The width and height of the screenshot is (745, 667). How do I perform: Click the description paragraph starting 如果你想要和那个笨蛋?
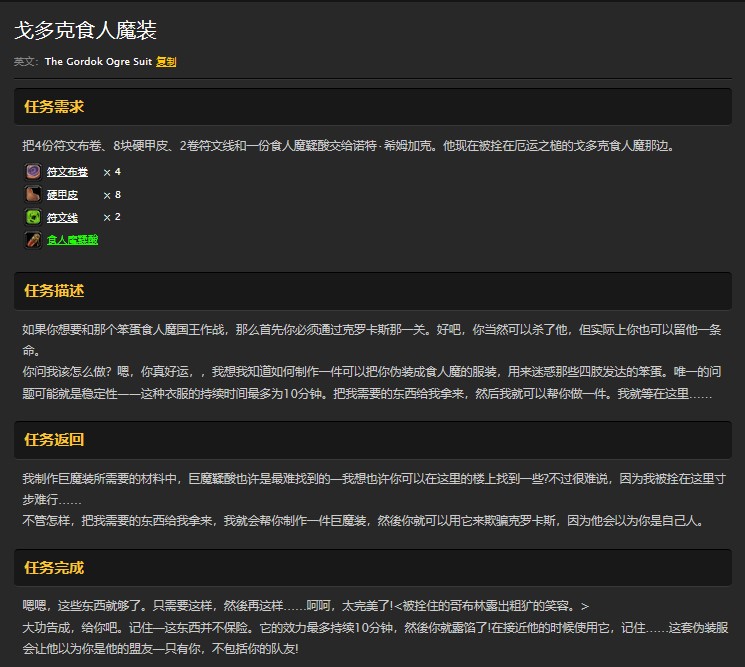pos(372,340)
